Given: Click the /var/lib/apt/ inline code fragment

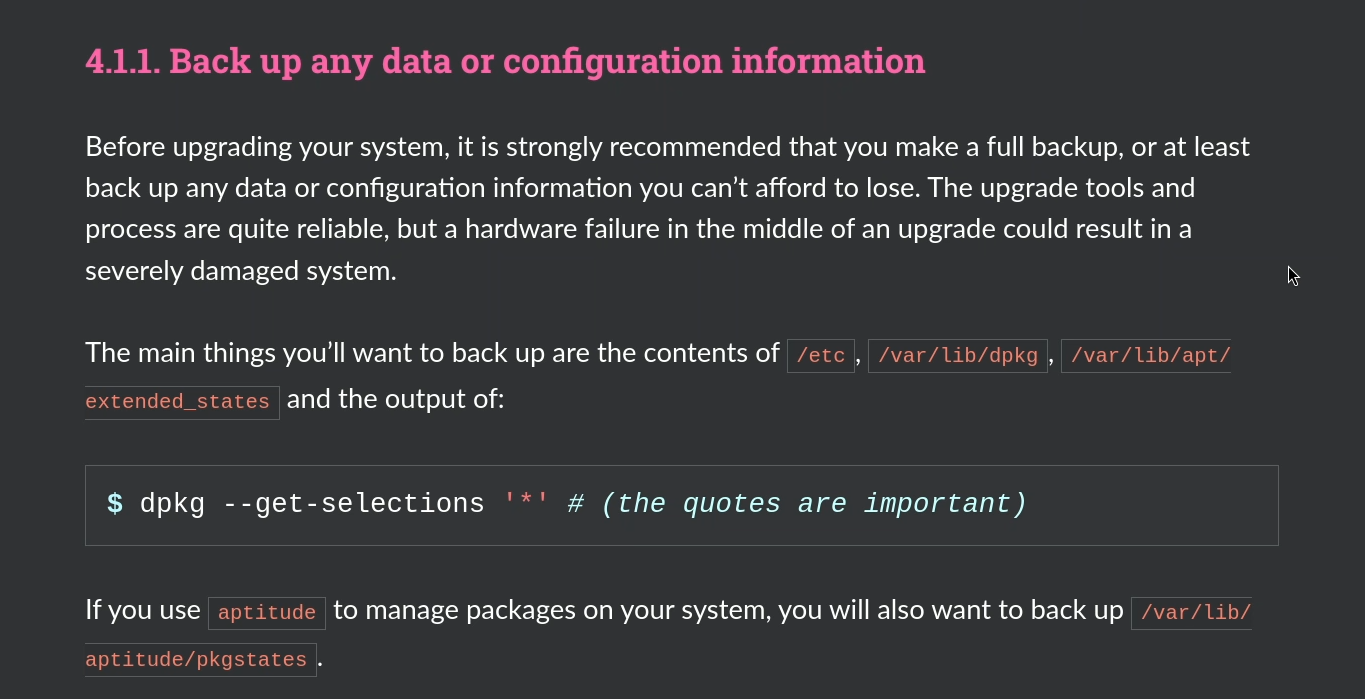Looking at the screenshot, I should [x=1145, y=356].
